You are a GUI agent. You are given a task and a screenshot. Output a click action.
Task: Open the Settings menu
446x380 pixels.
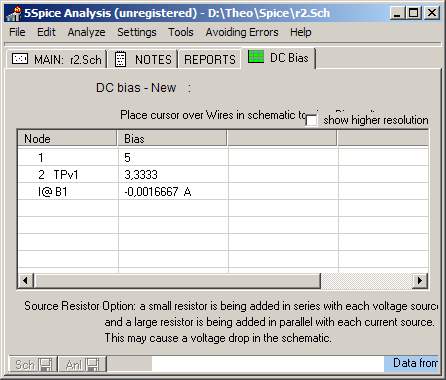click(137, 32)
